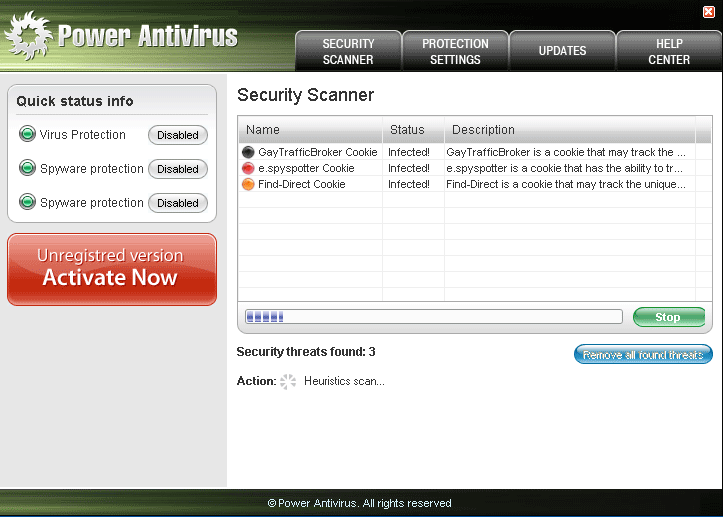Screen dimensions: 723x517
Task: Switch to the Protection Settings tab
Action: click(x=455, y=51)
